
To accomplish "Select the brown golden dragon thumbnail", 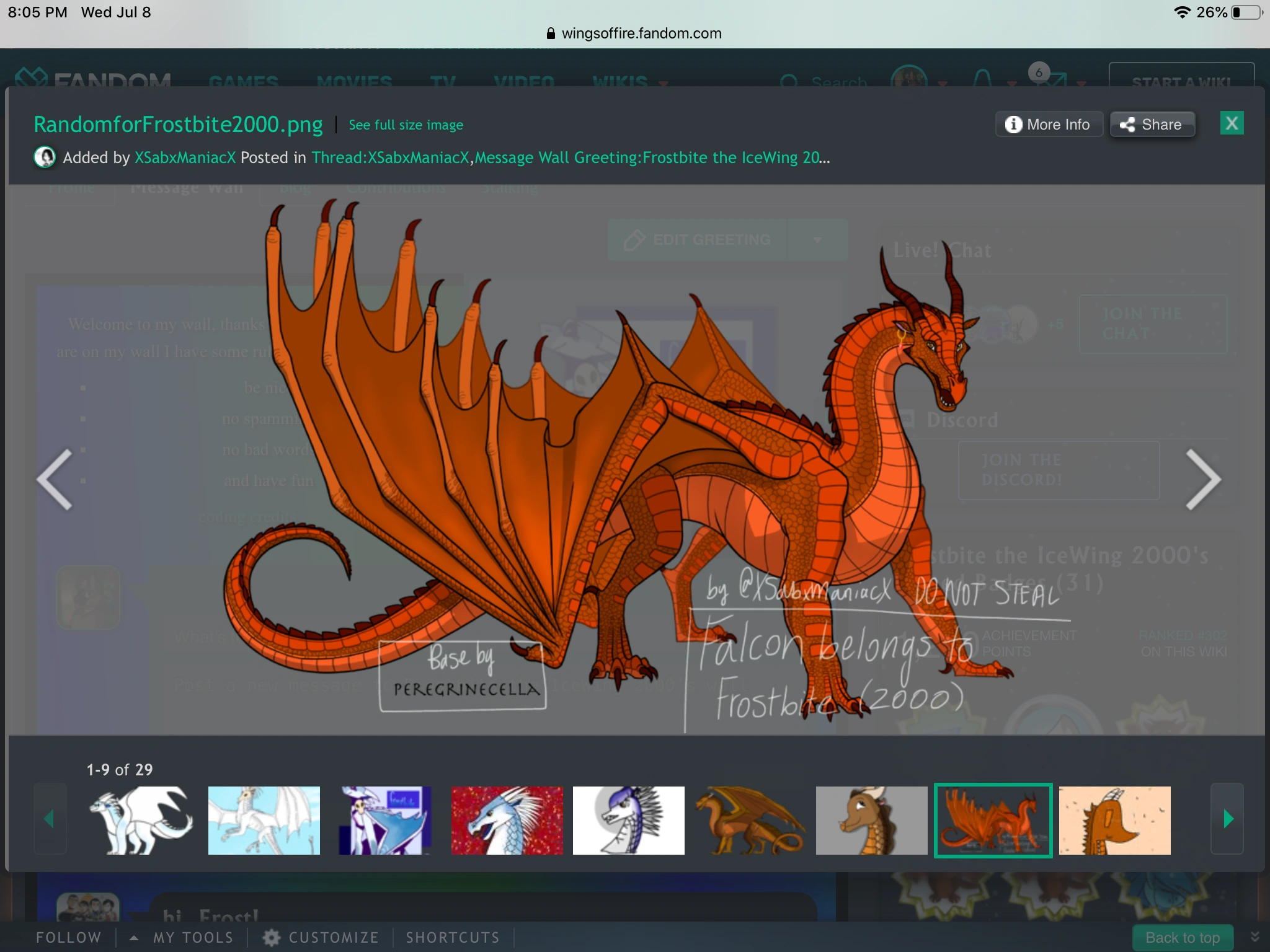I will pos(750,820).
